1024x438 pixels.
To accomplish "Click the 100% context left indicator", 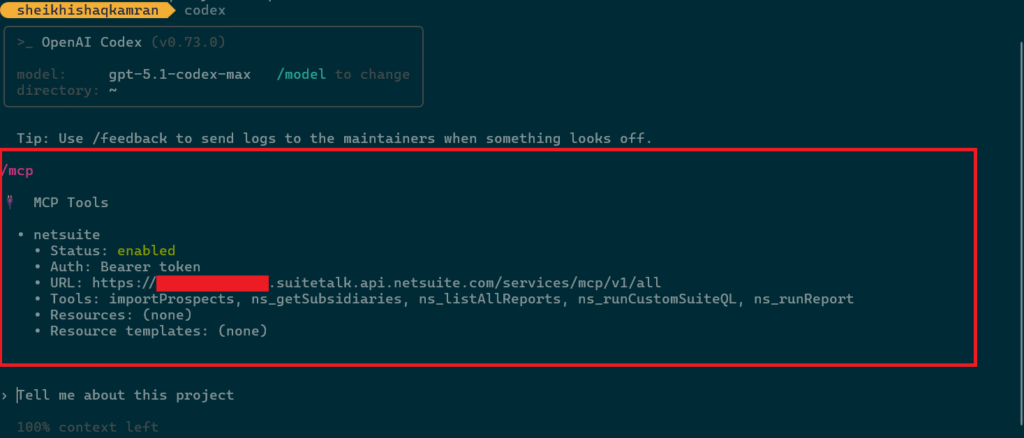I will click(x=87, y=427).
